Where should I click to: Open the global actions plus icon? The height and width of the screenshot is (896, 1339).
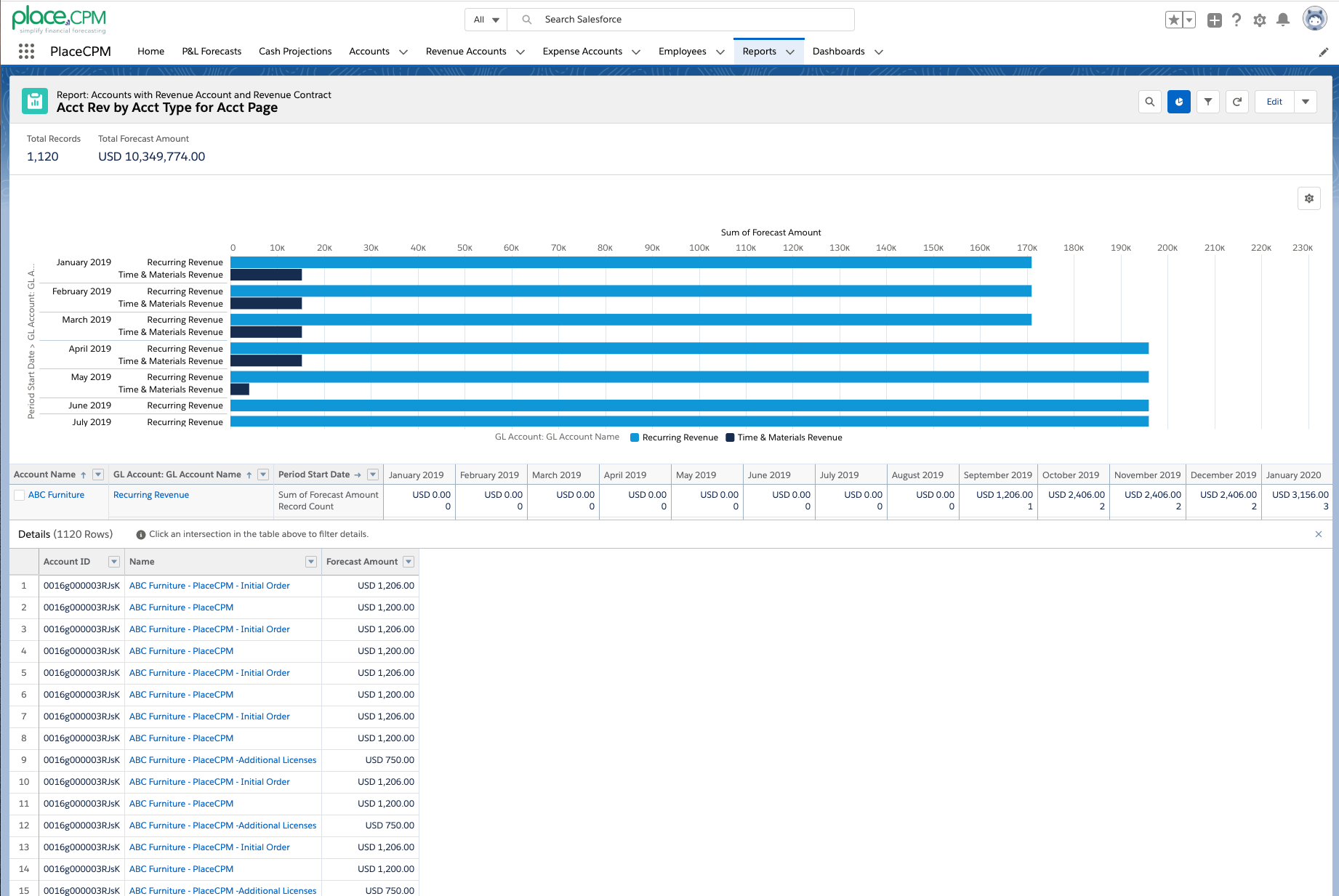point(1214,20)
